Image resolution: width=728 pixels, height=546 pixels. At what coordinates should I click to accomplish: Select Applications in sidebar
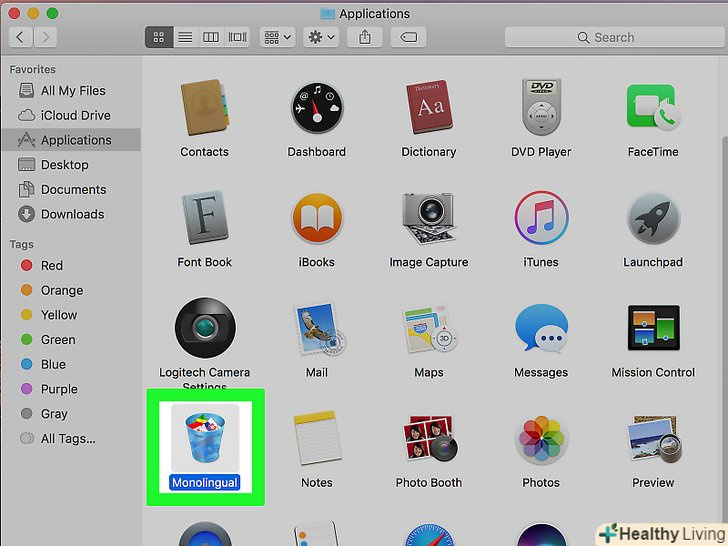pyautogui.click(x=71, y=140)
